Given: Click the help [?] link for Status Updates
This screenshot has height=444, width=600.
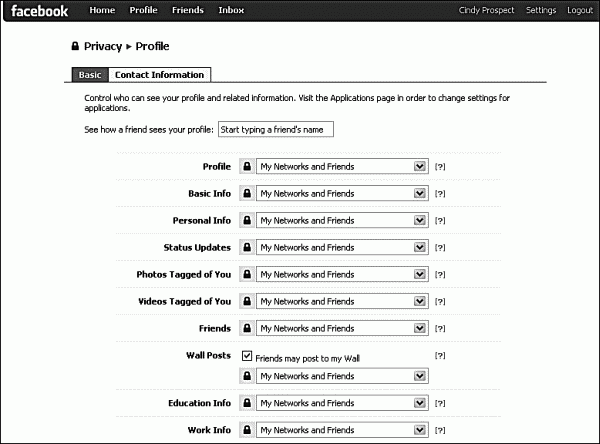Looking at the screenshot, I should click(440, 248).
